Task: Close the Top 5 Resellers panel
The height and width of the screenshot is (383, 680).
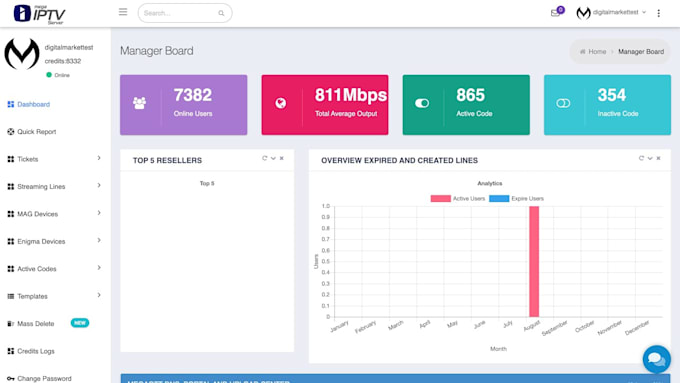Action: (281, 158)
